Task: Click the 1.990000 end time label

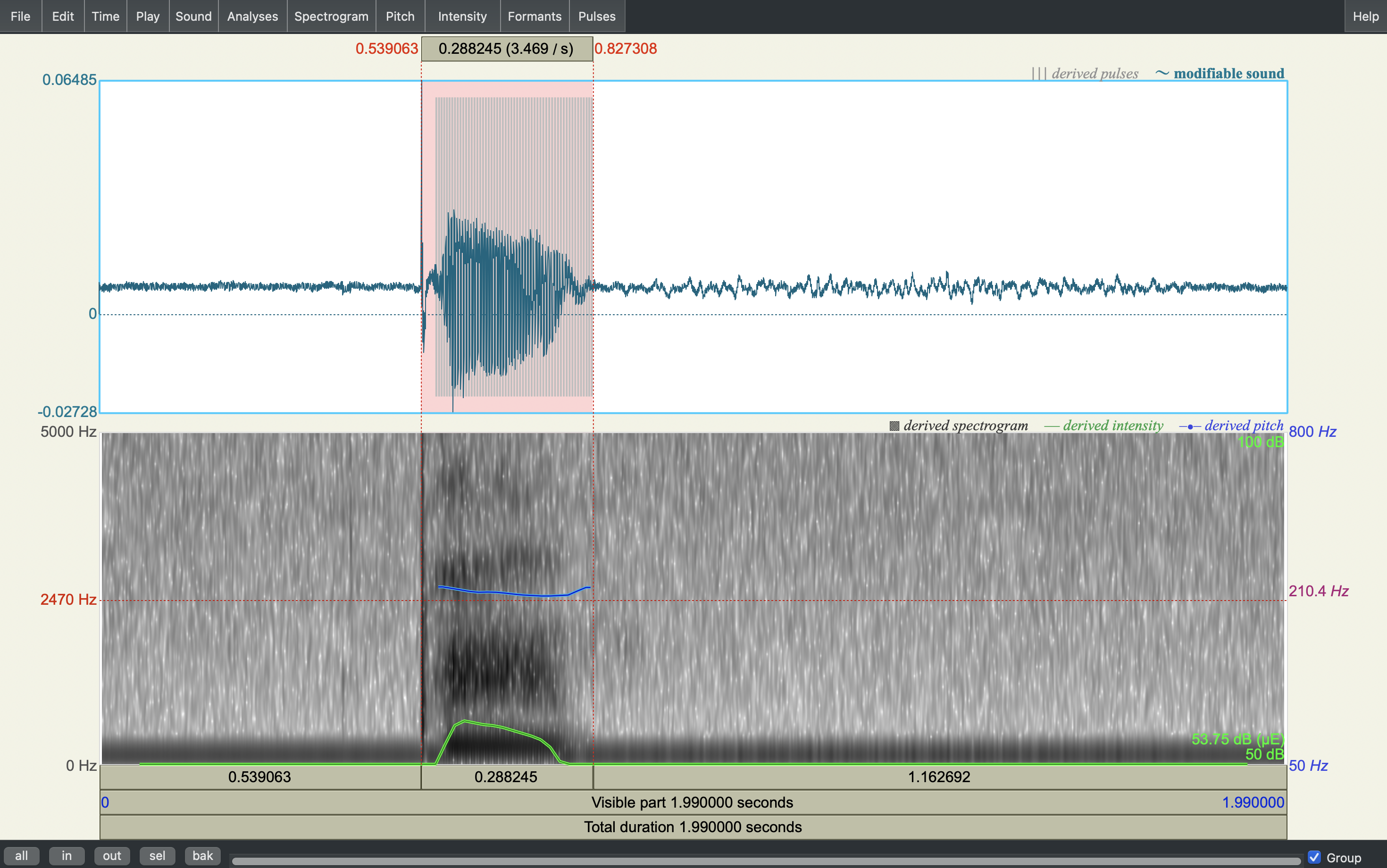Action: coord(1253,802)
